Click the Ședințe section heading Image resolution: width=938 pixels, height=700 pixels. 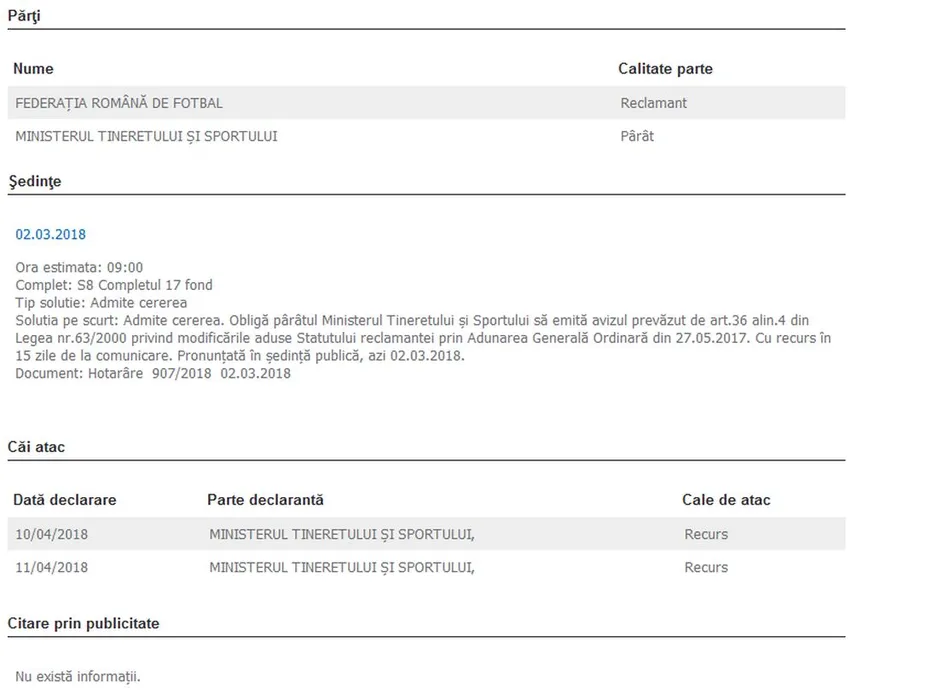pos(34,182)
